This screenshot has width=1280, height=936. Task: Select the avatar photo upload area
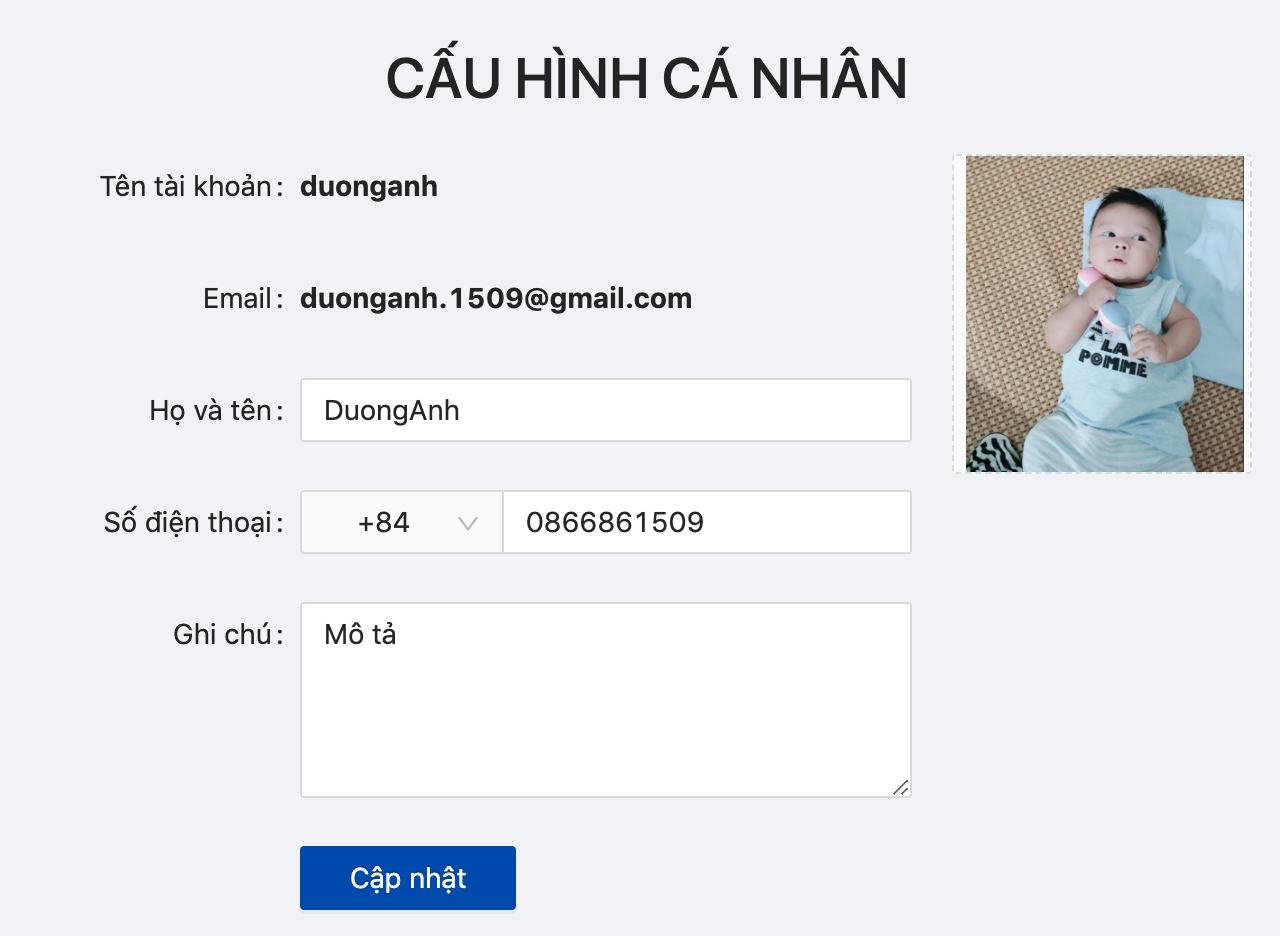1102,314
